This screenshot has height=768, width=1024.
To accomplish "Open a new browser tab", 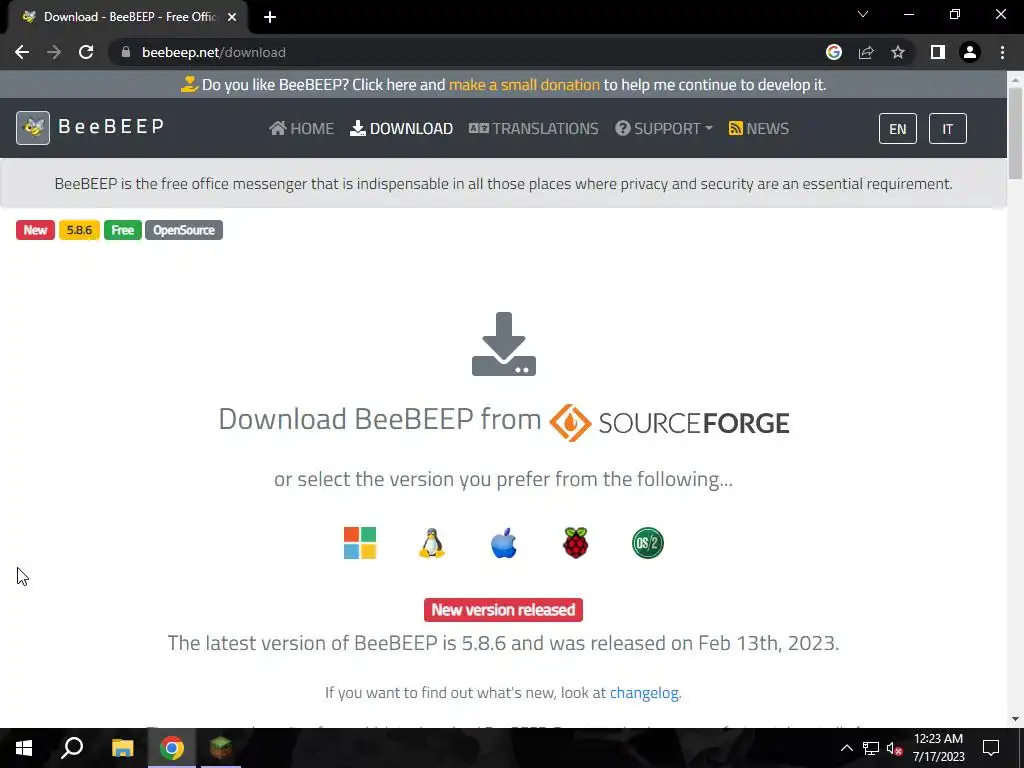I will click(270, 17).
